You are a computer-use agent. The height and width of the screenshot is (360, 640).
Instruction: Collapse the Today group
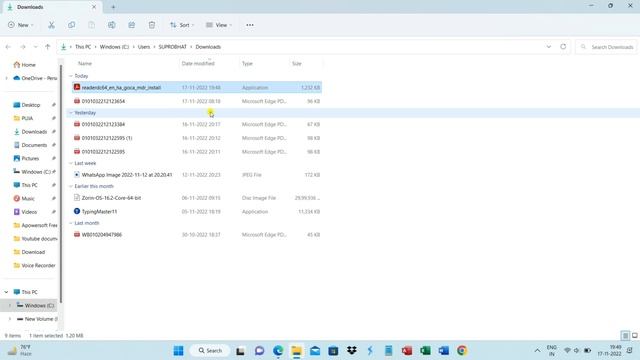pos(71,76)
